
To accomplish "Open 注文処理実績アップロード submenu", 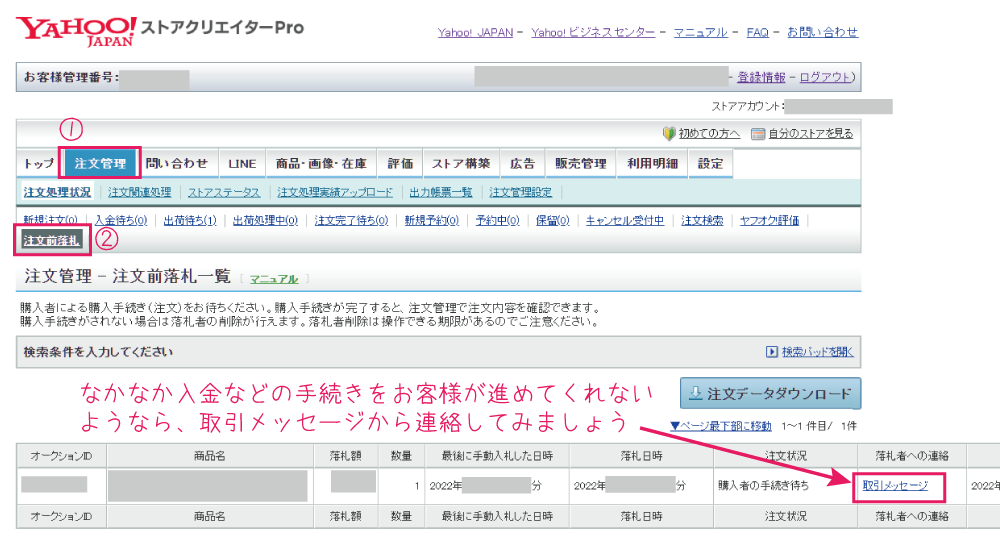I will point(335,192).
